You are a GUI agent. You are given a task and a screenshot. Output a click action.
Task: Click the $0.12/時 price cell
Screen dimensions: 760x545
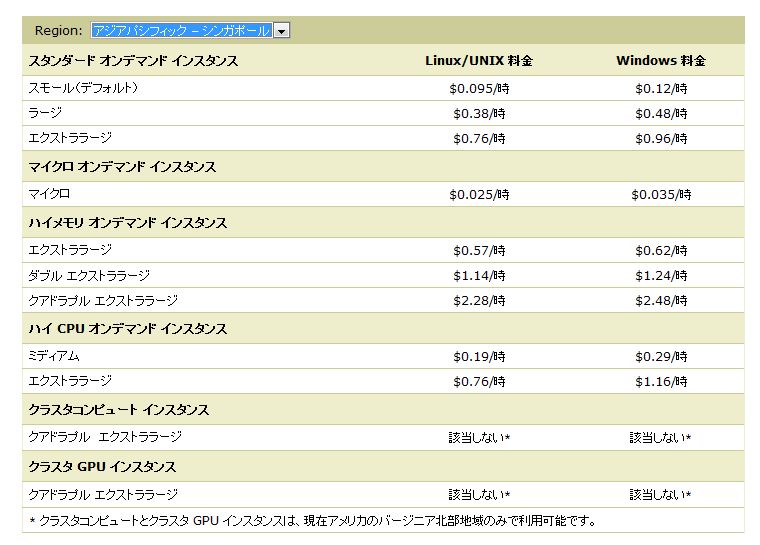click(661, 89)
